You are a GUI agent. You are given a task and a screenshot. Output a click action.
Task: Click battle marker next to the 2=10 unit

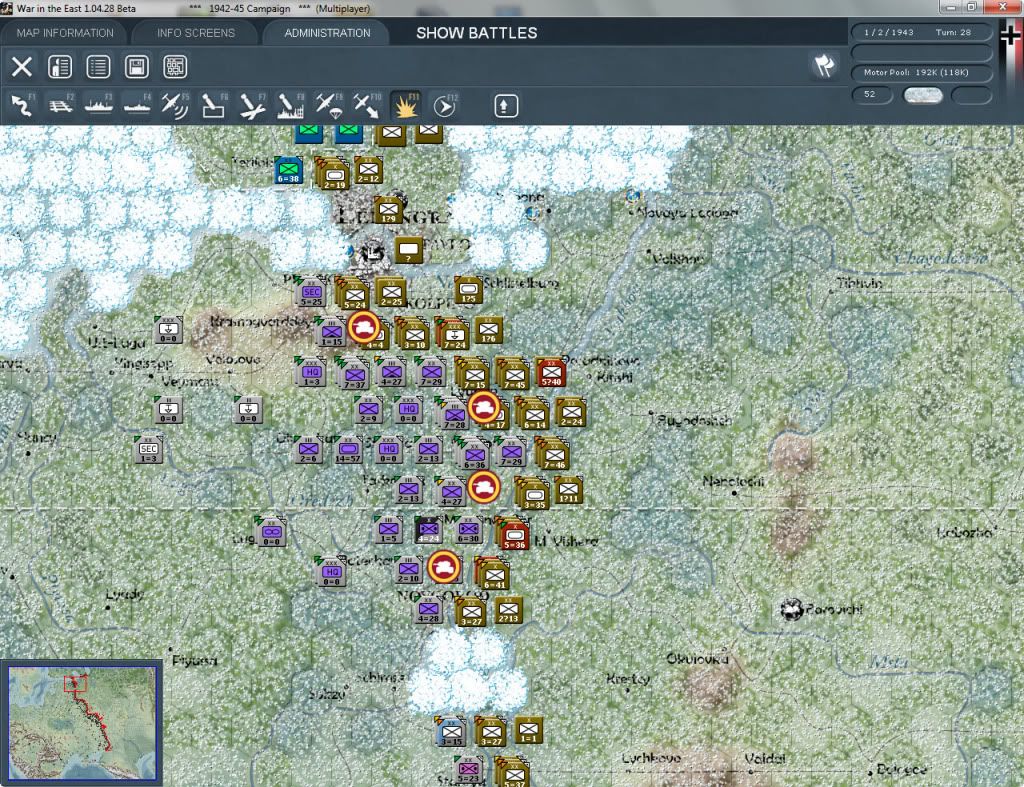click(x=444, y=567)
